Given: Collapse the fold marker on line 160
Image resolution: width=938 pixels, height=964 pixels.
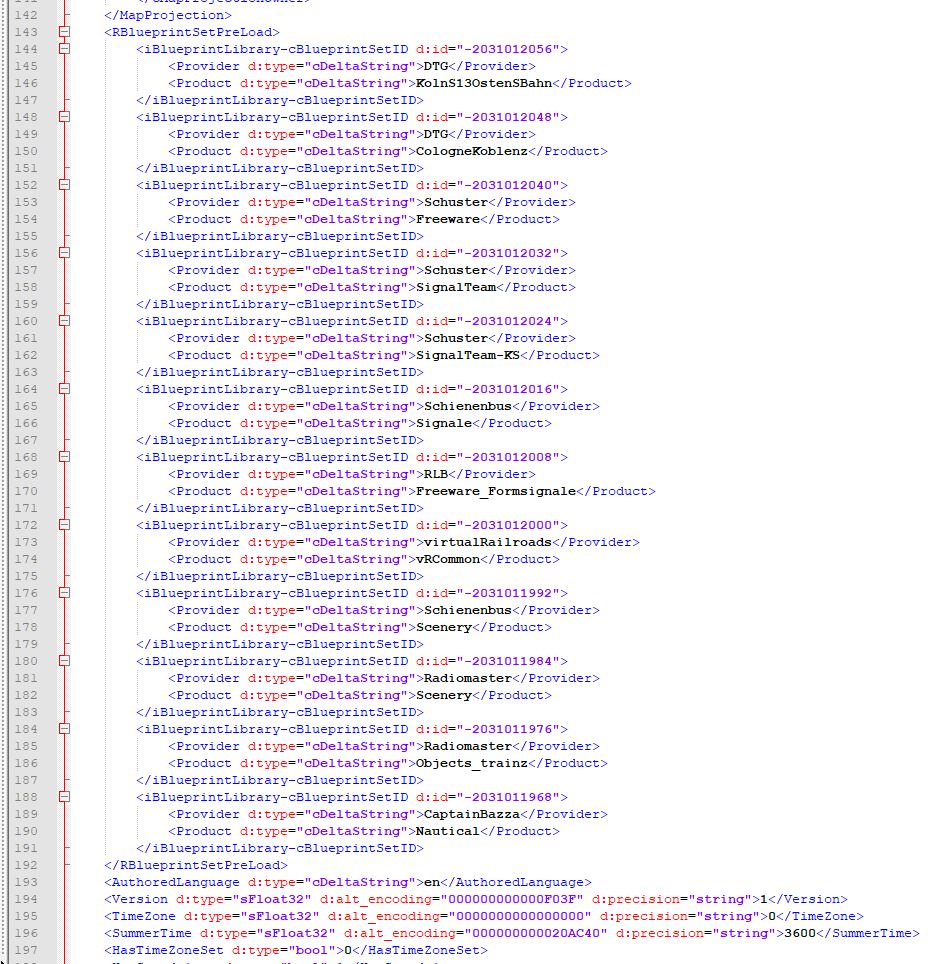Looking at the screenshot, I should (65, 321).
